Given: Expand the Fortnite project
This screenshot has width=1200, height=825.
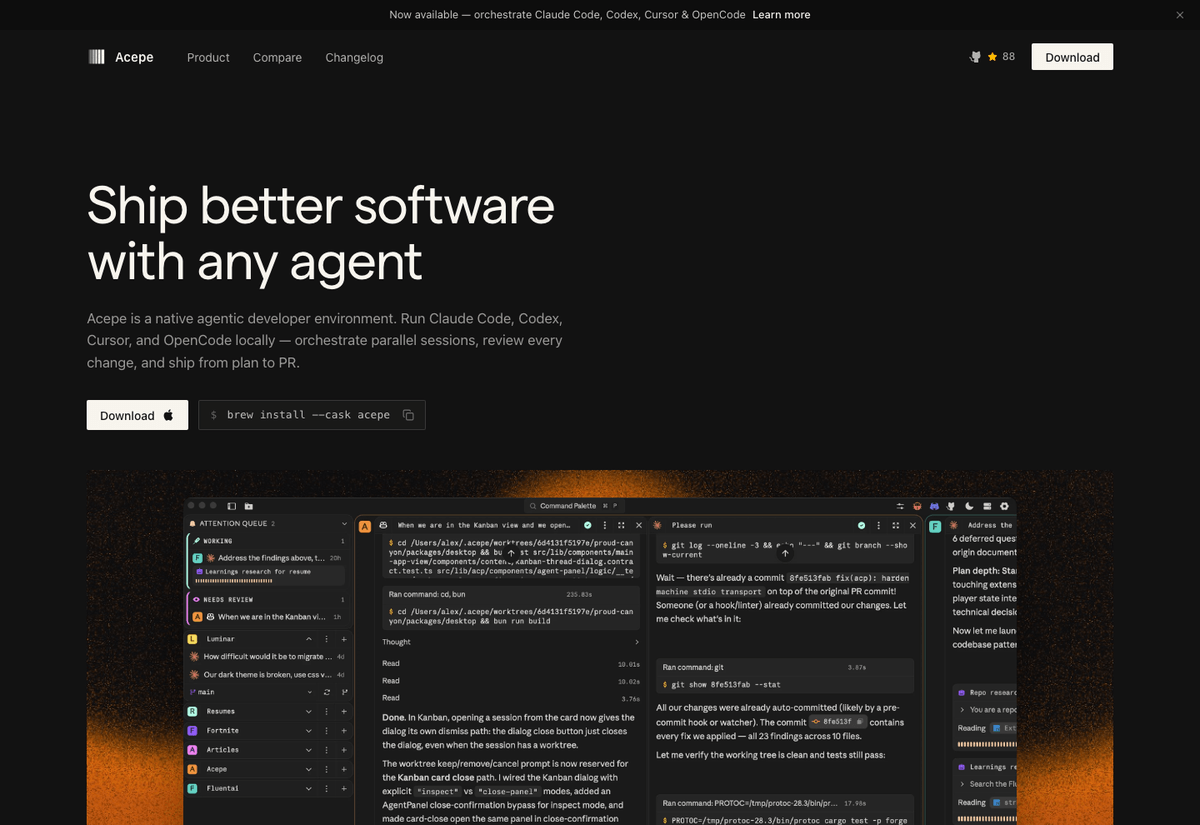Looking at the screenshot, I should point(309,730).
